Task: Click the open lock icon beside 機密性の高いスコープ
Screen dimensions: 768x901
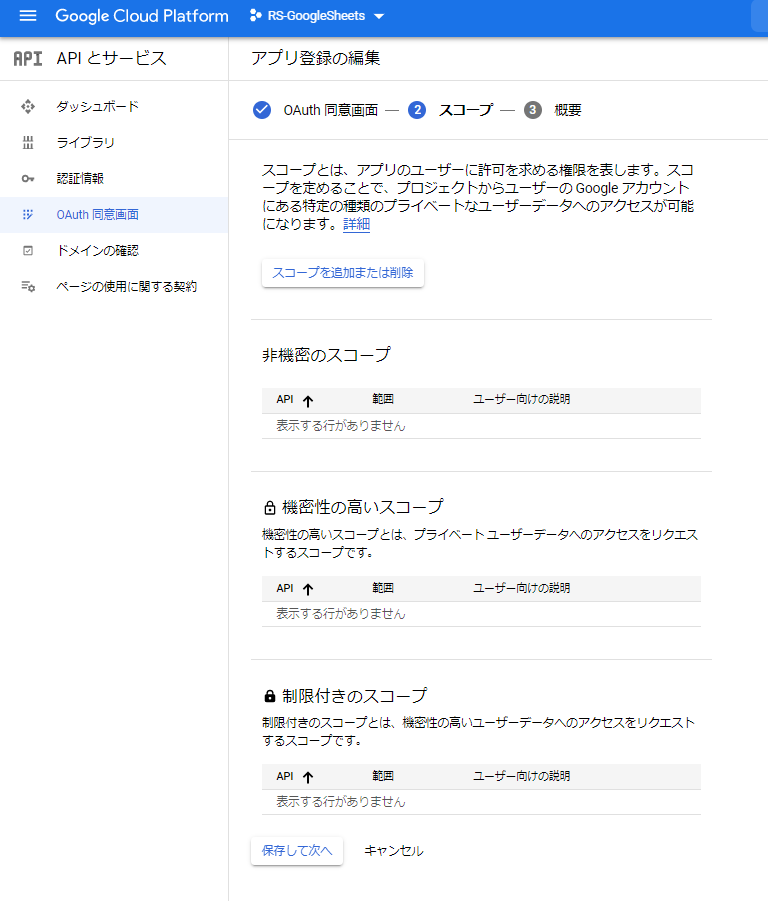Action: (x=269, y=507)
